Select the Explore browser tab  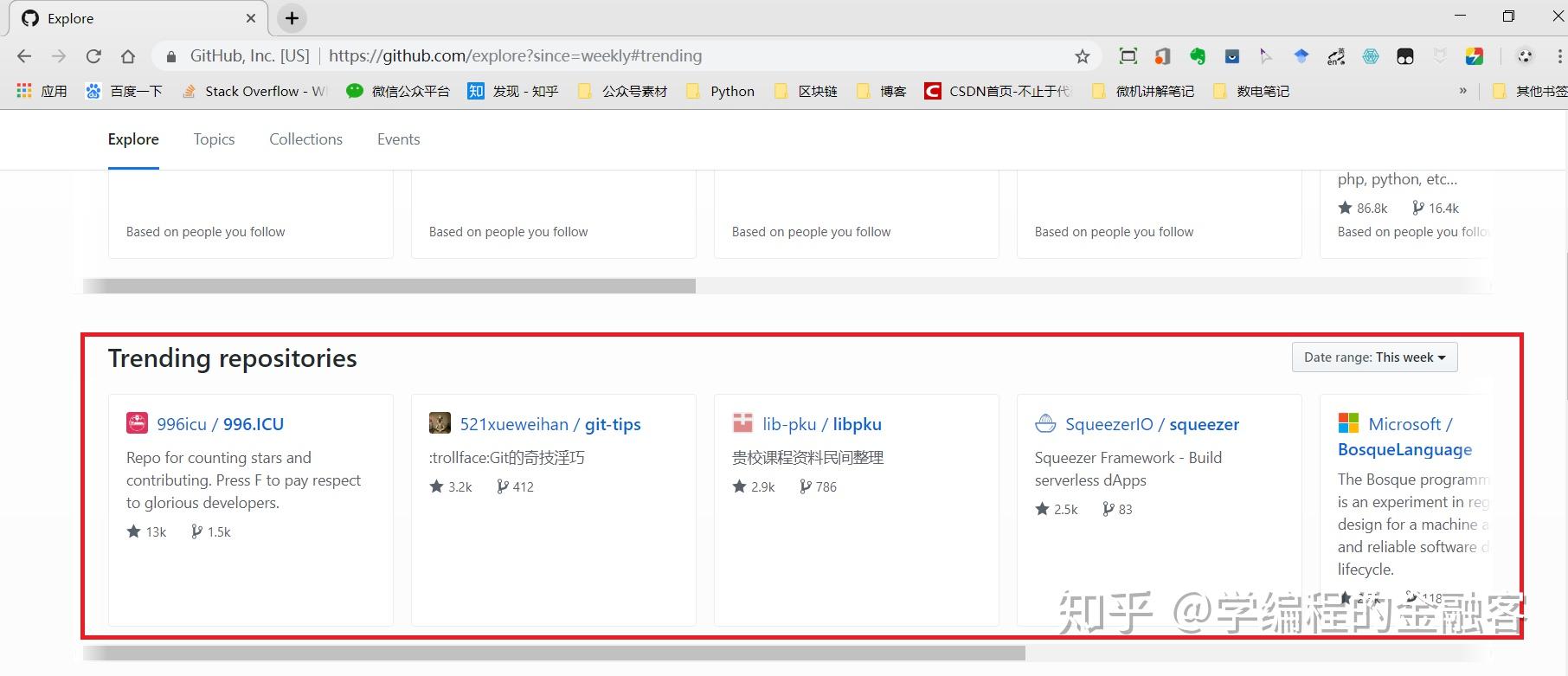tap(138, 19)
